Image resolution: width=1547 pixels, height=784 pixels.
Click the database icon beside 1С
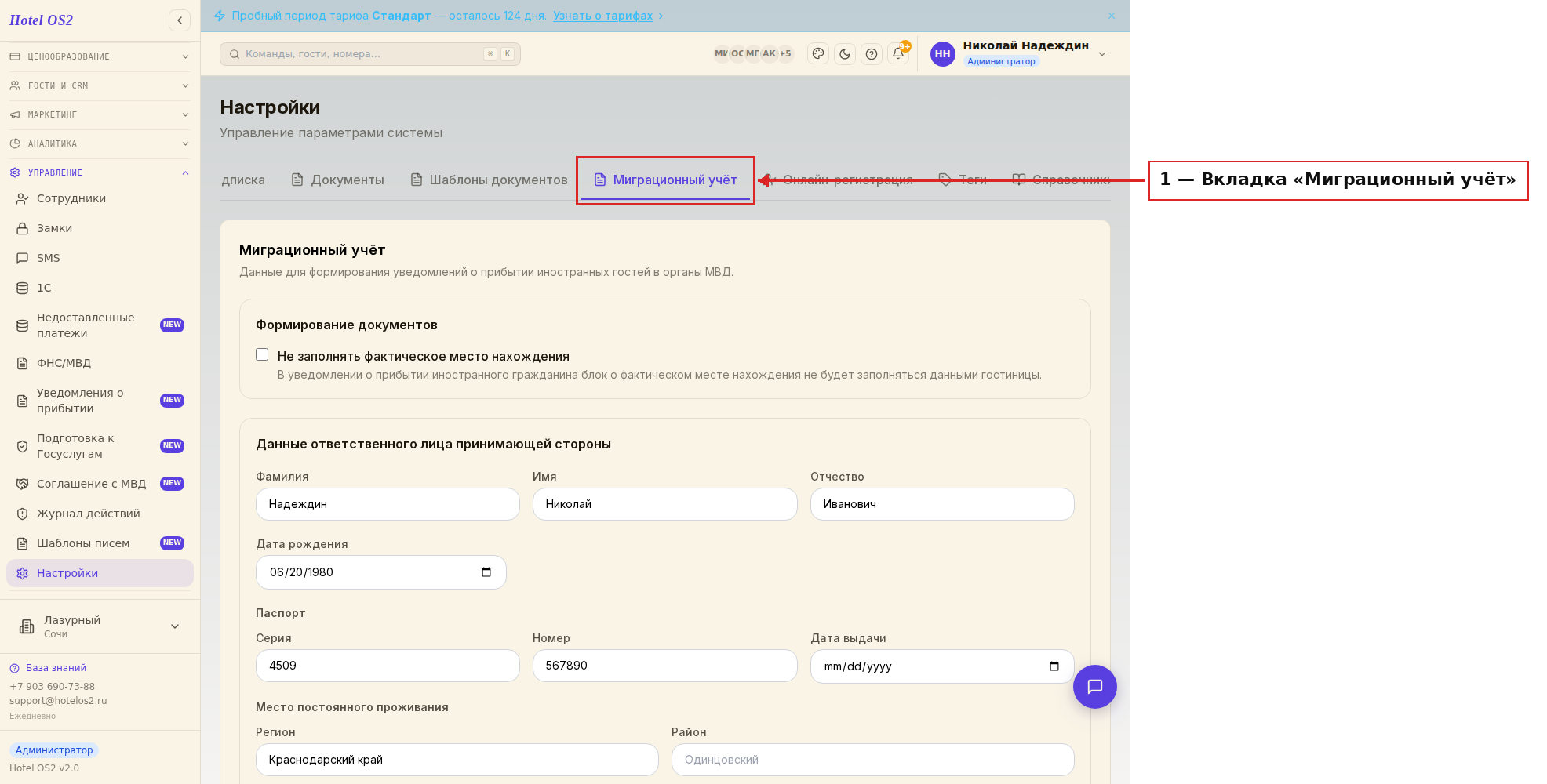(23, 289)
